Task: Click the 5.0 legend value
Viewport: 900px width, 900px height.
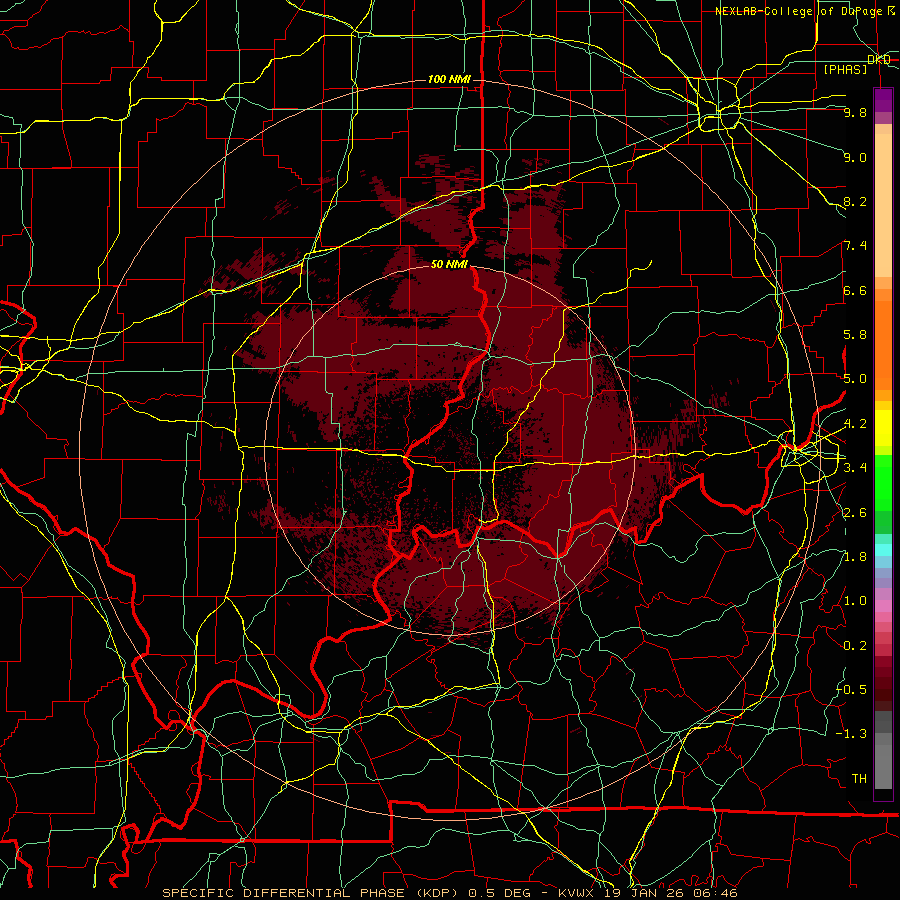Action: coord(855,379)
